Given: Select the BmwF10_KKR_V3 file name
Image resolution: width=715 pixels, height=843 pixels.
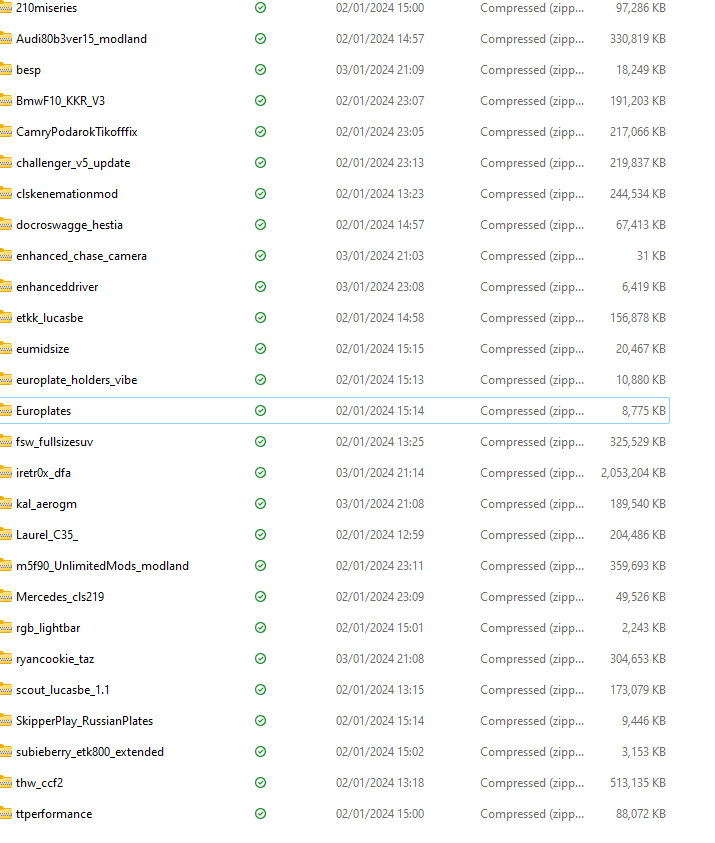Looking at the screenshot, I should click(60, 101).
